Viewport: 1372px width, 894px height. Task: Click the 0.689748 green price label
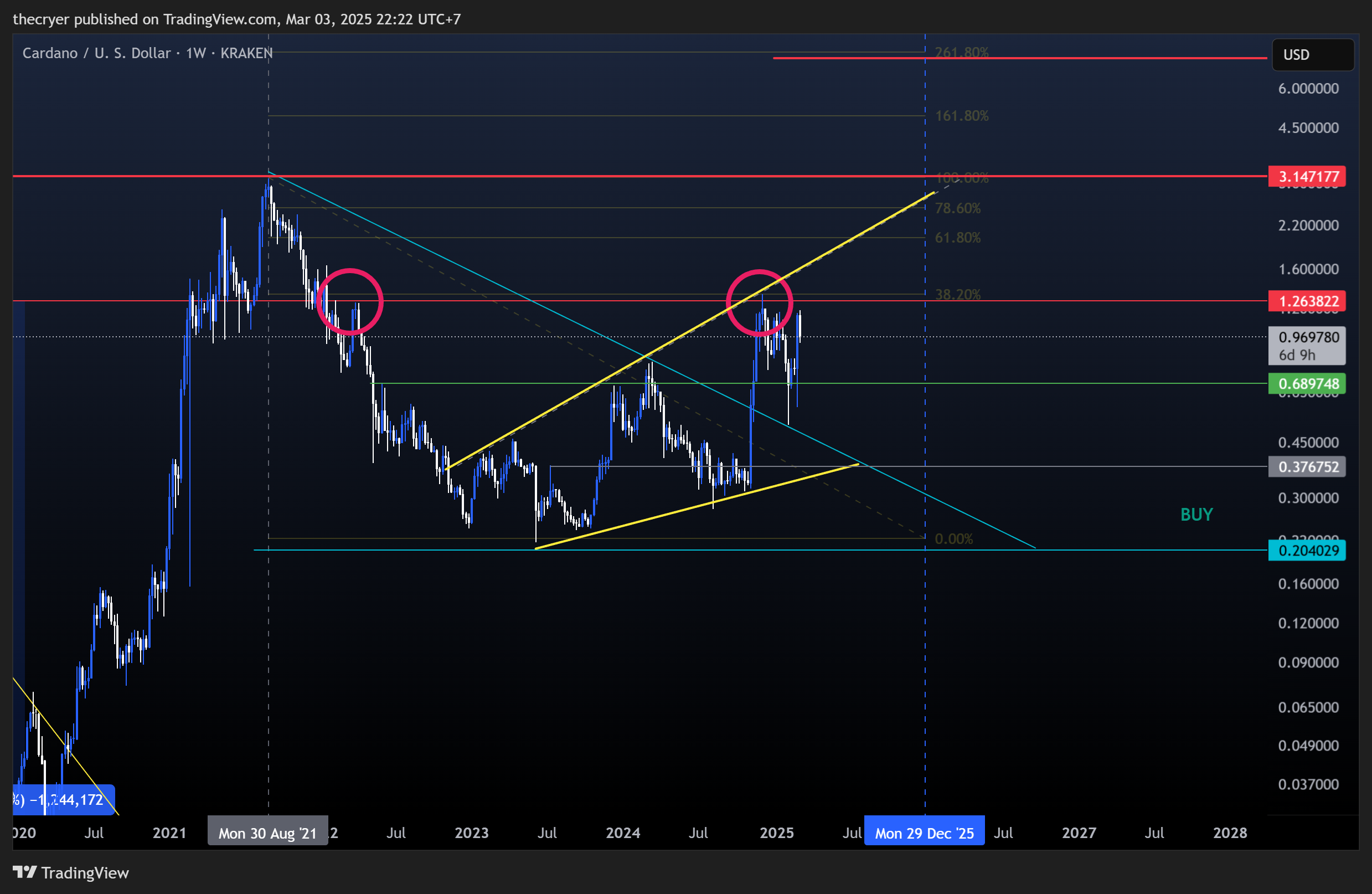tap(1307, 383)
